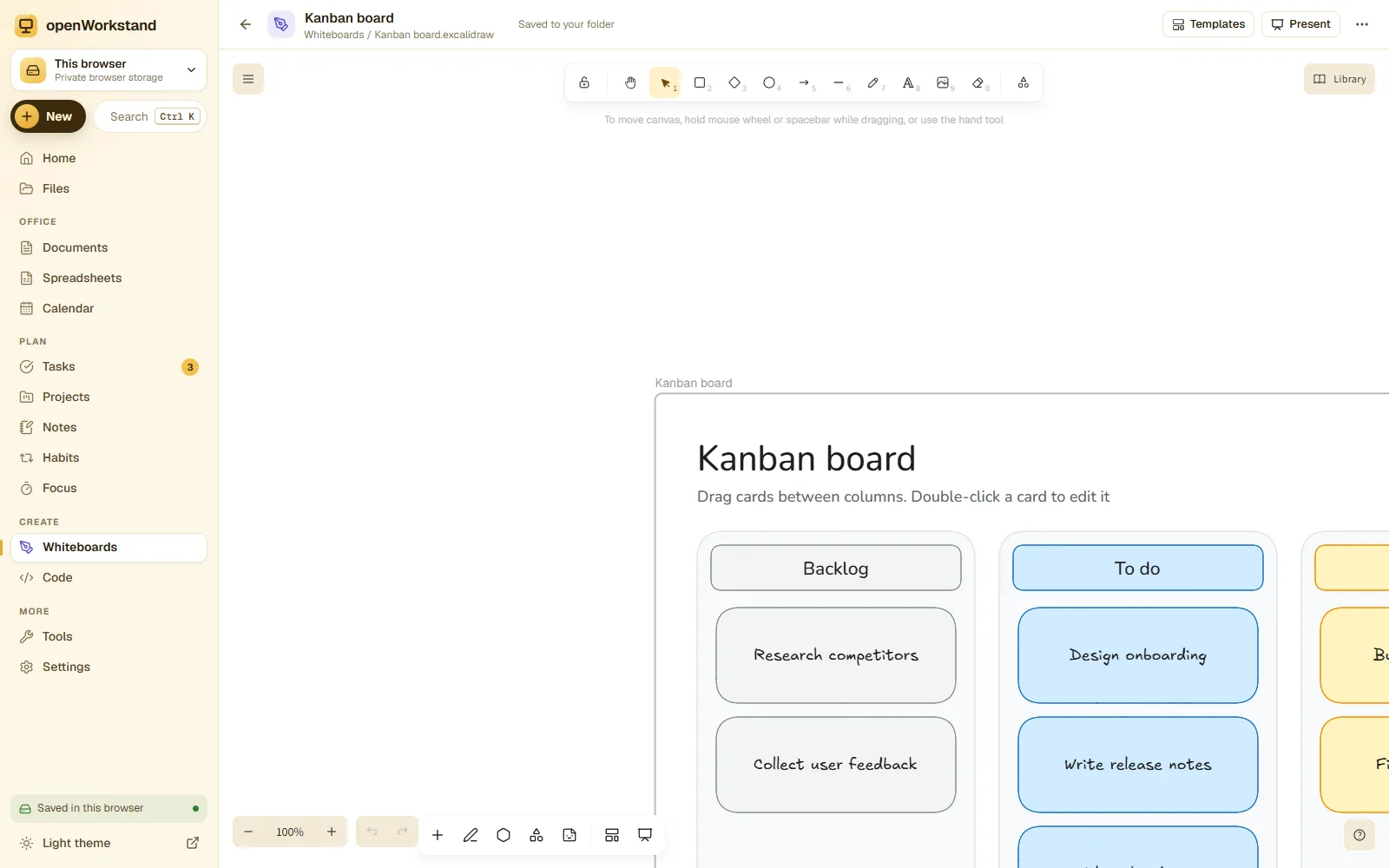The height and width of the screenshot is (868, 1389).
Task: Click the Backlog column header
Action: coord(836,569)
